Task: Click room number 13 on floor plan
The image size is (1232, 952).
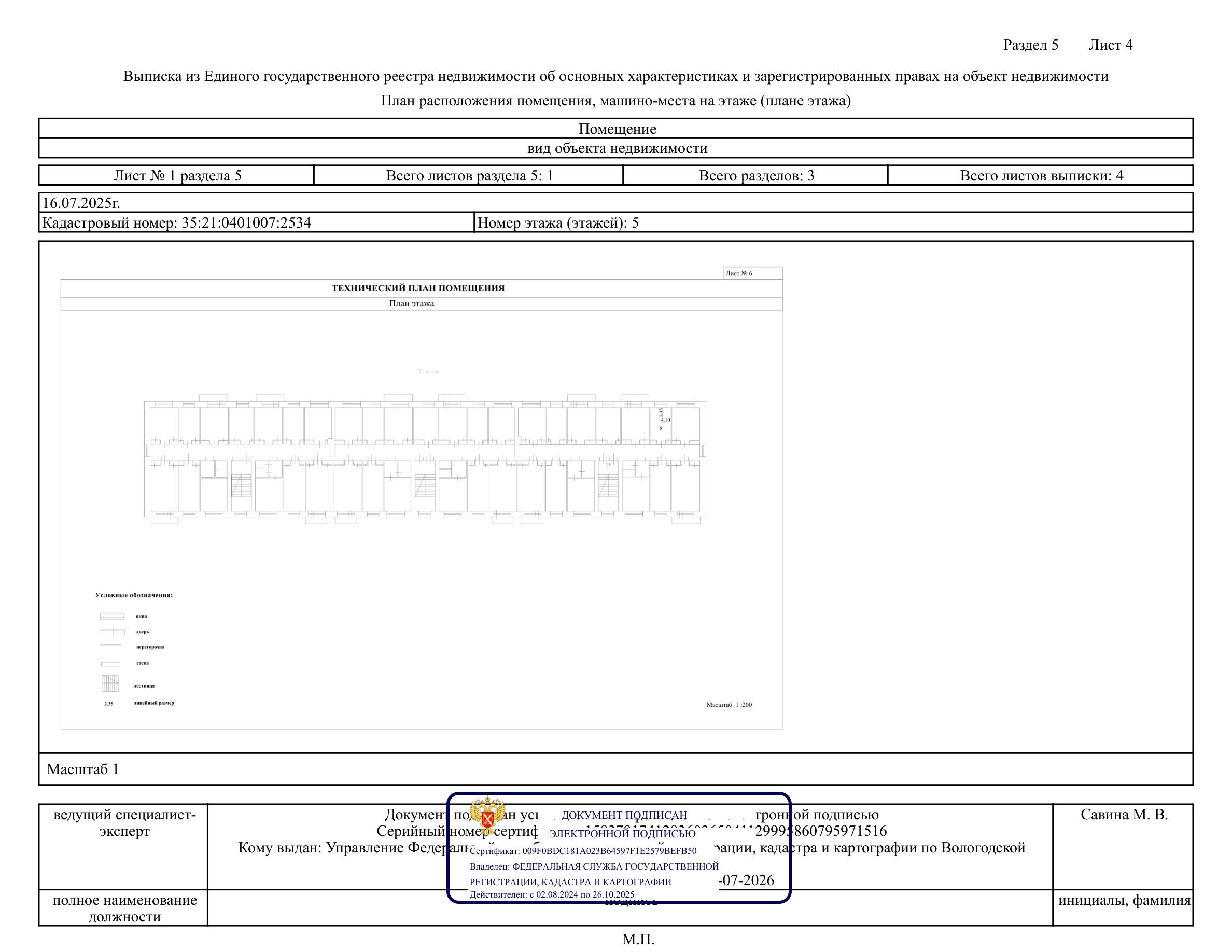Action: [608, 465]
